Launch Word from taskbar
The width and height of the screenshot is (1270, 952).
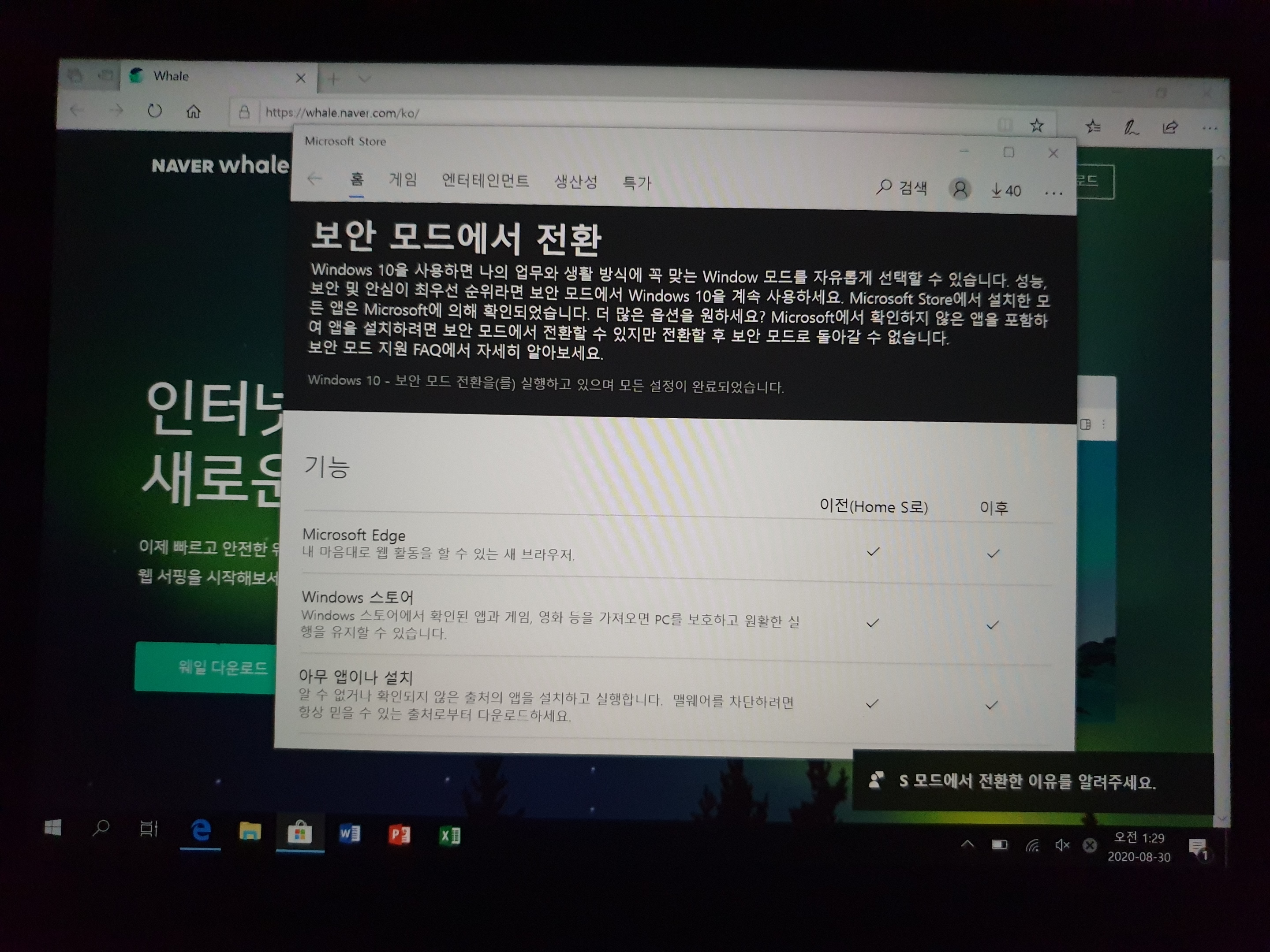pyautogui.click(x=349, y=833)
